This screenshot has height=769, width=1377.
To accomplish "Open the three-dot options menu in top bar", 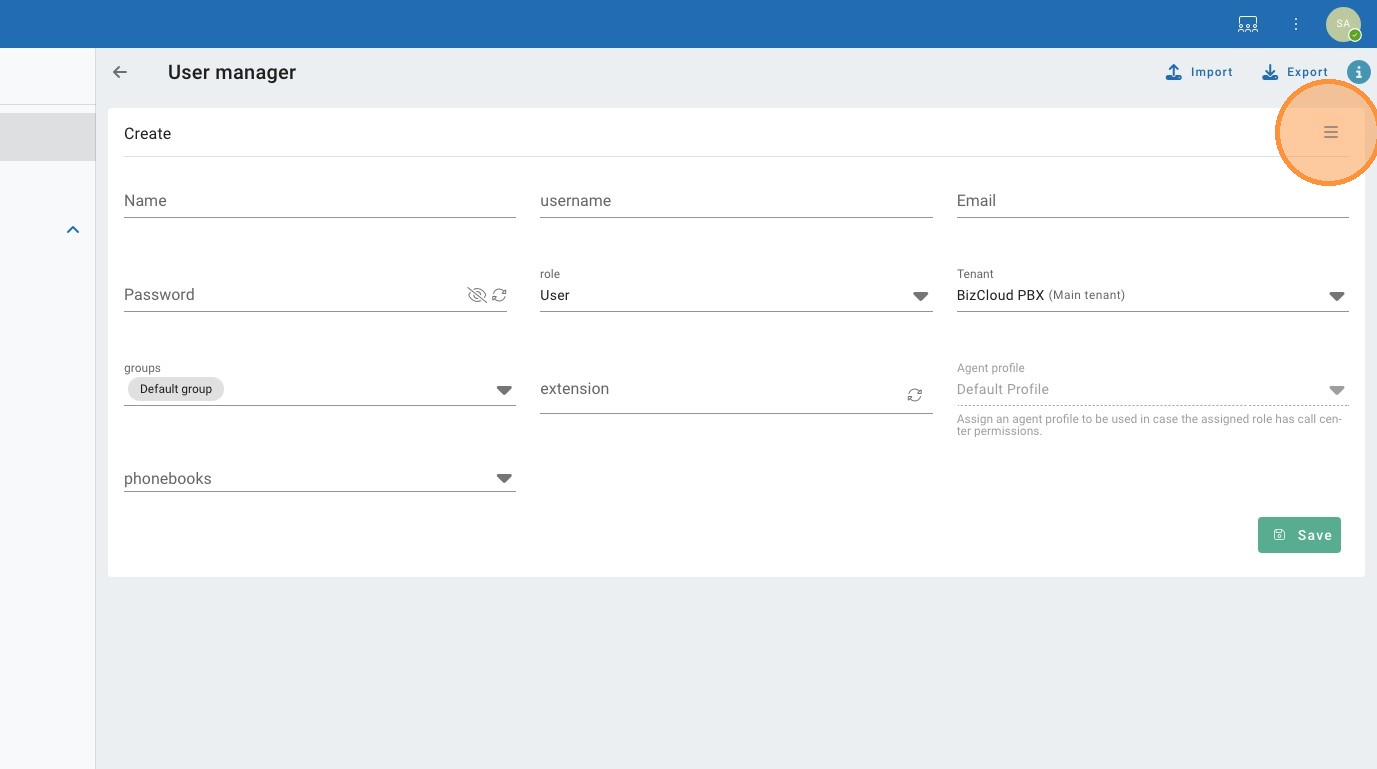I will point(1296,24).
